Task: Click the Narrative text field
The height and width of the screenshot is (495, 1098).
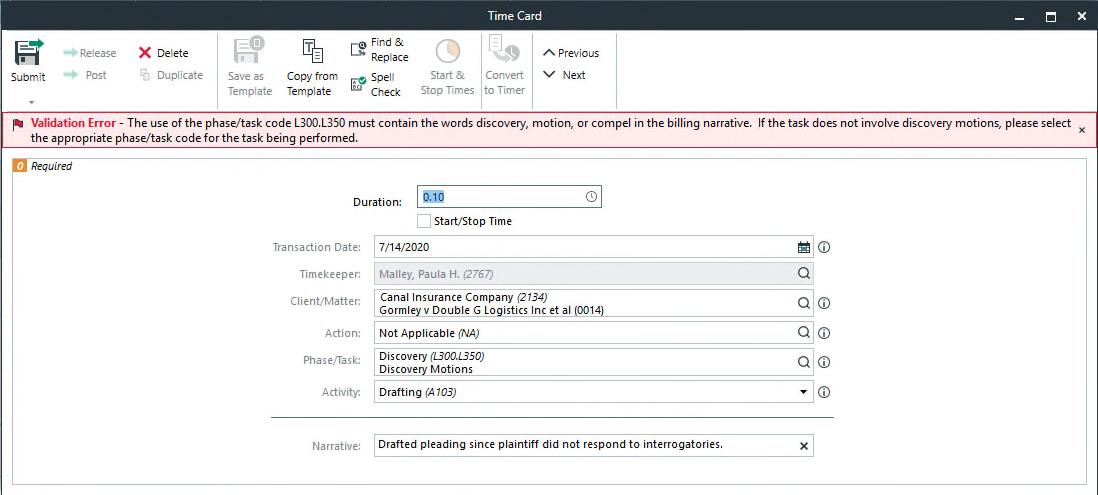Action: click(594, 445)
